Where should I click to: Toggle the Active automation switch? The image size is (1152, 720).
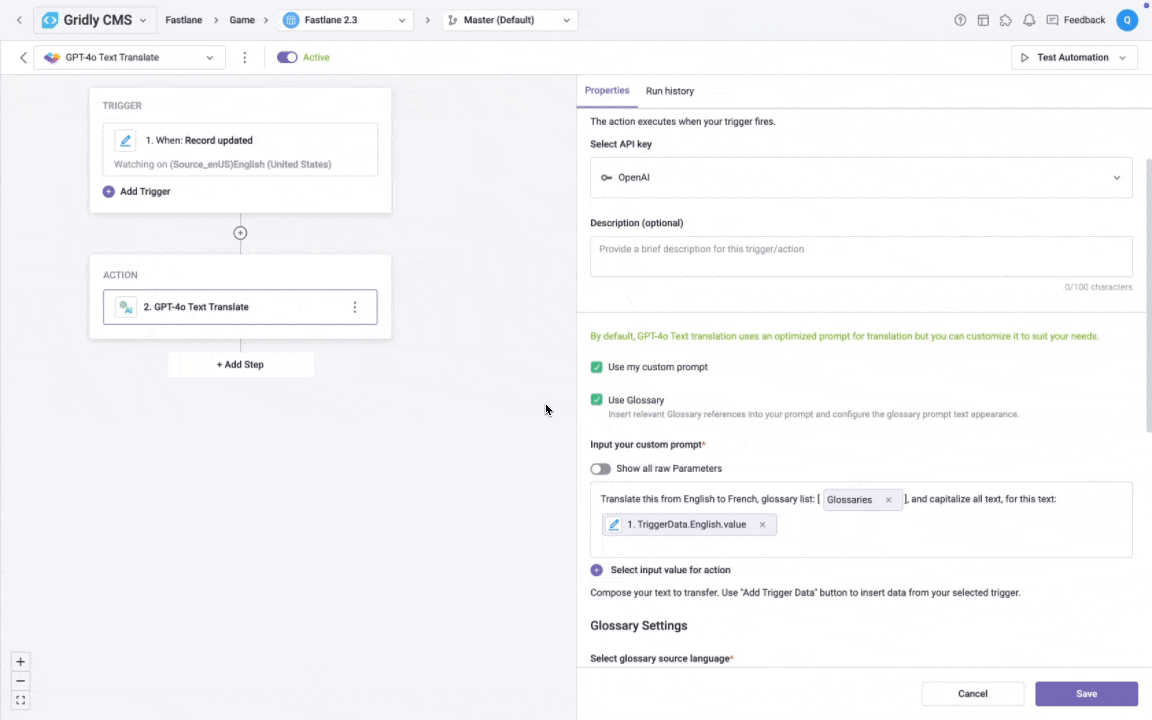[x=287, y=58]
